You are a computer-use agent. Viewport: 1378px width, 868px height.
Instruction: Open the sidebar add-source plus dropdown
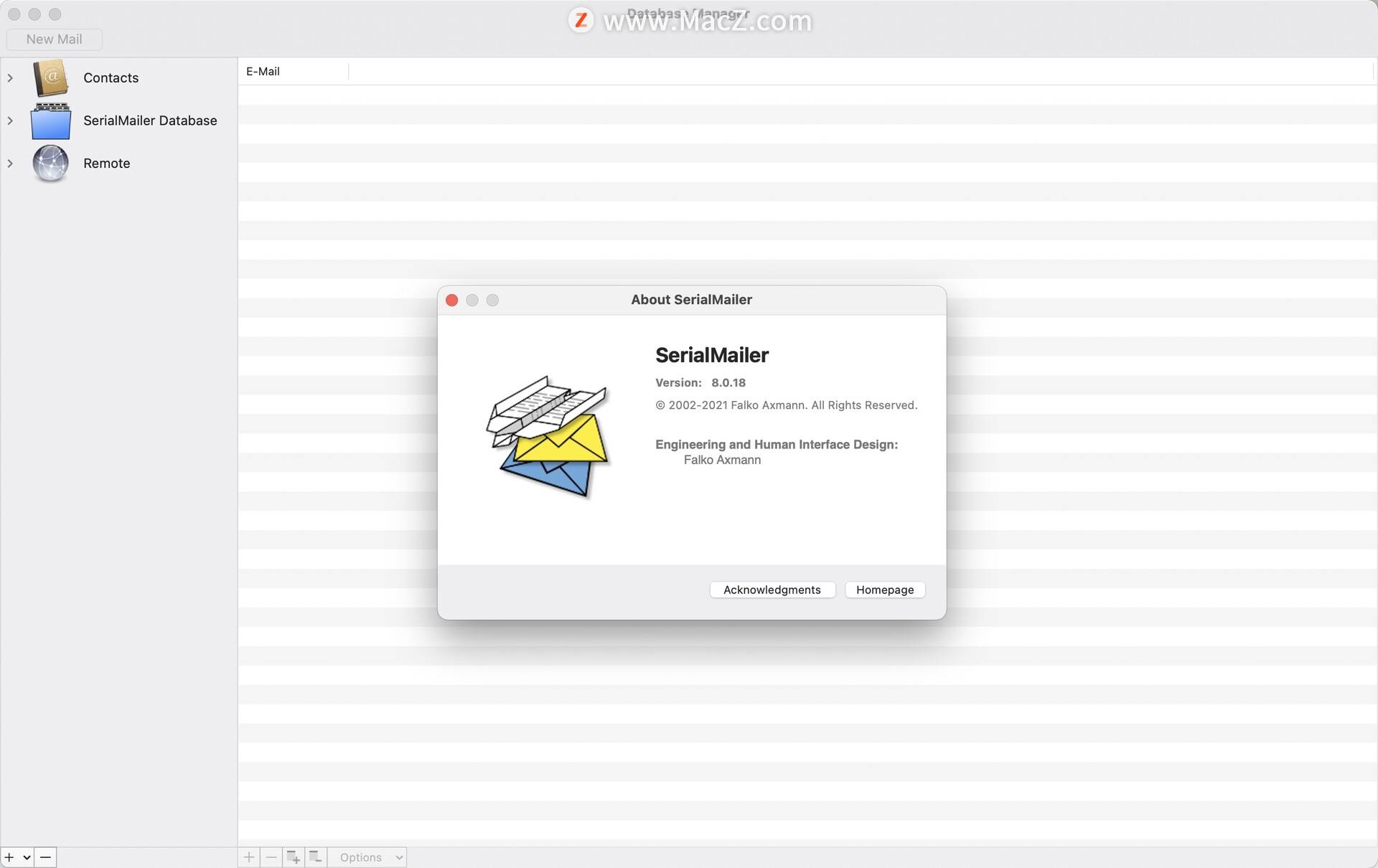click(x=17, y=857)
